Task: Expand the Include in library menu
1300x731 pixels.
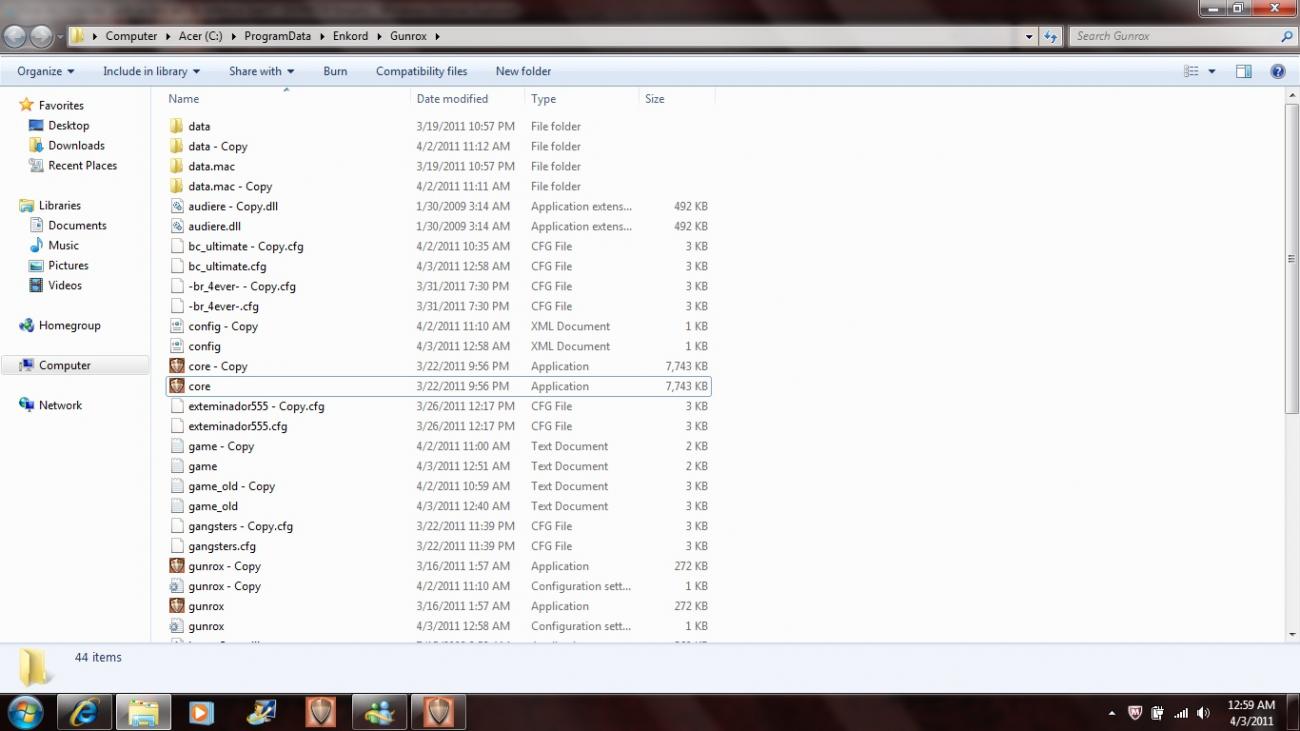Action: [151, 71]
